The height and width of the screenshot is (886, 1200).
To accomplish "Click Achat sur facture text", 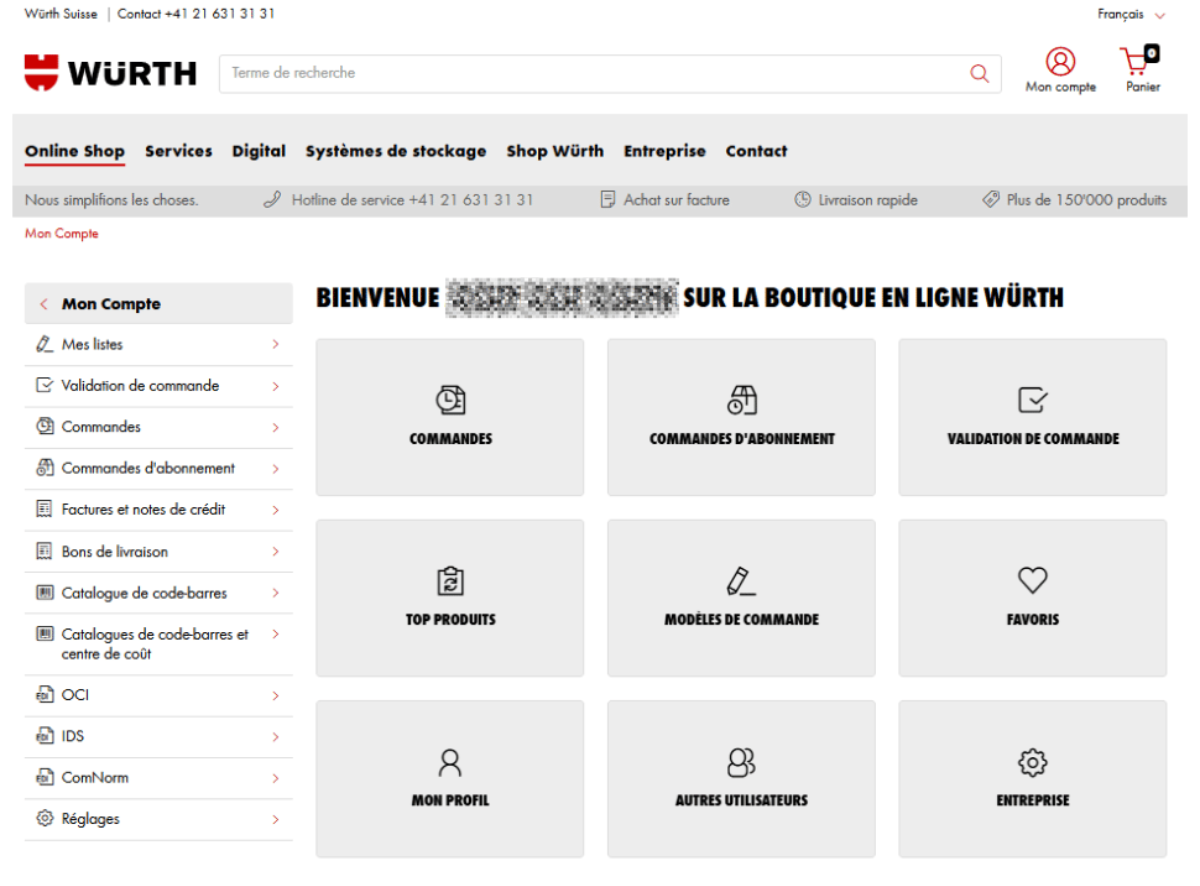I will point(677,200).
